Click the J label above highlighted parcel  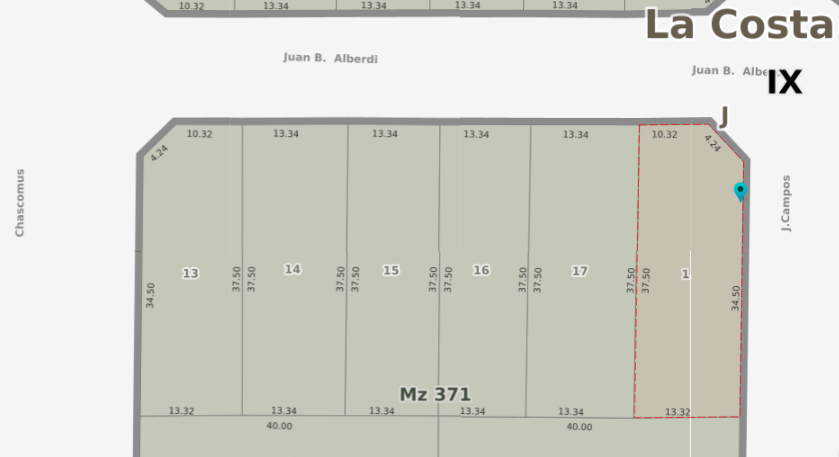pyautogui.click(x=724, y=117)
